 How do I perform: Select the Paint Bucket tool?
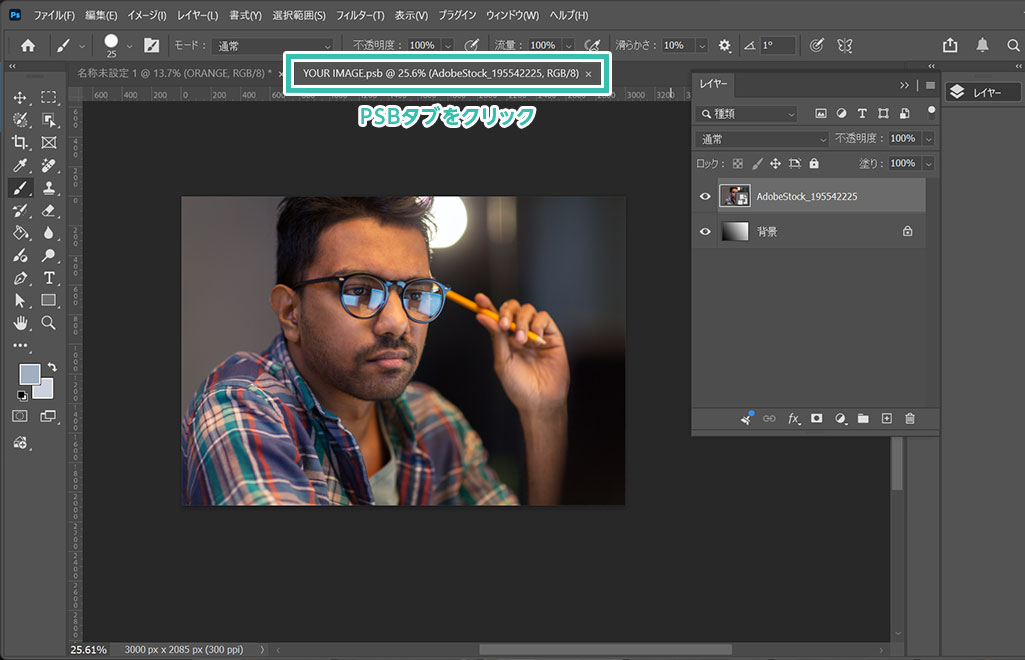click(x=20, y=233)
